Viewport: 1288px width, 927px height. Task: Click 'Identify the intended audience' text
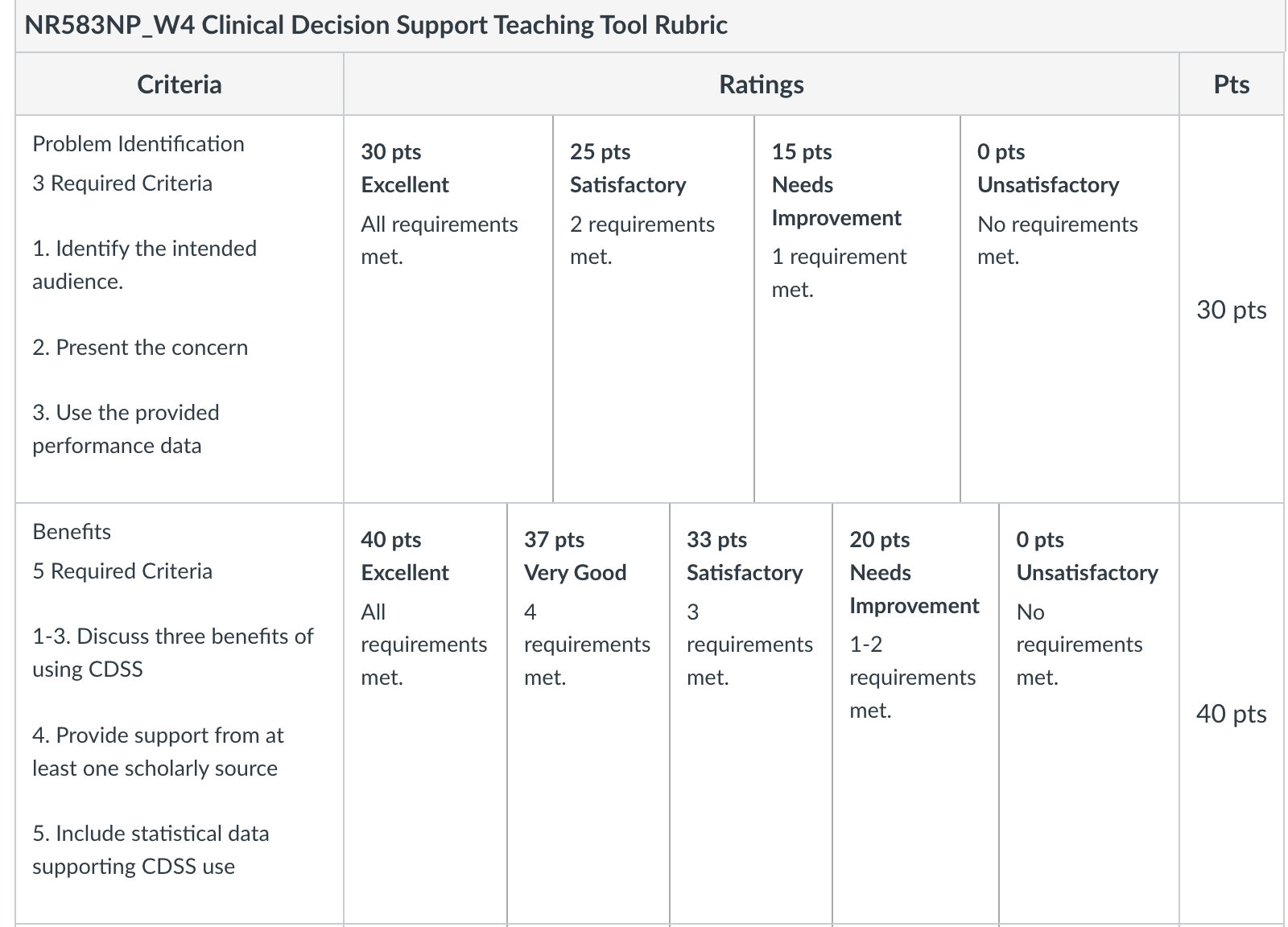coord(145,265)
